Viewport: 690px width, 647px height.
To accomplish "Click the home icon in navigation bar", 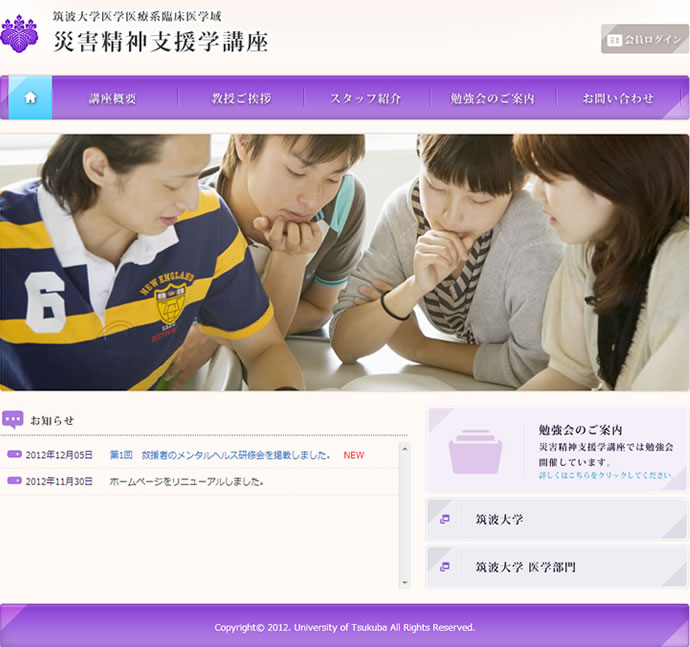I will pyautogui.click(x=30, y=98).
